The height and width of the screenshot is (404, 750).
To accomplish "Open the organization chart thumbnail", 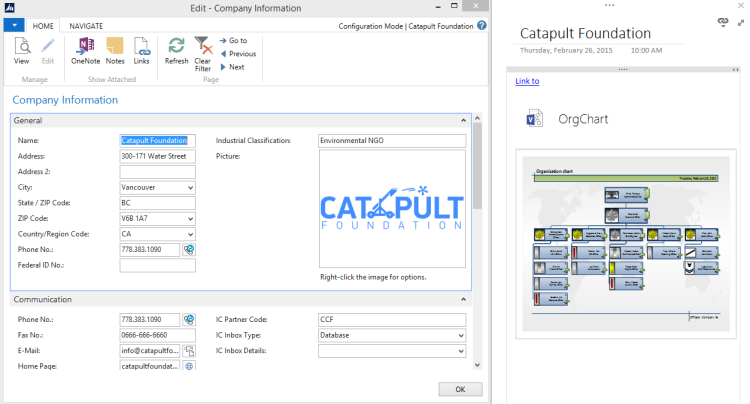I will click(x=626, y=244).
